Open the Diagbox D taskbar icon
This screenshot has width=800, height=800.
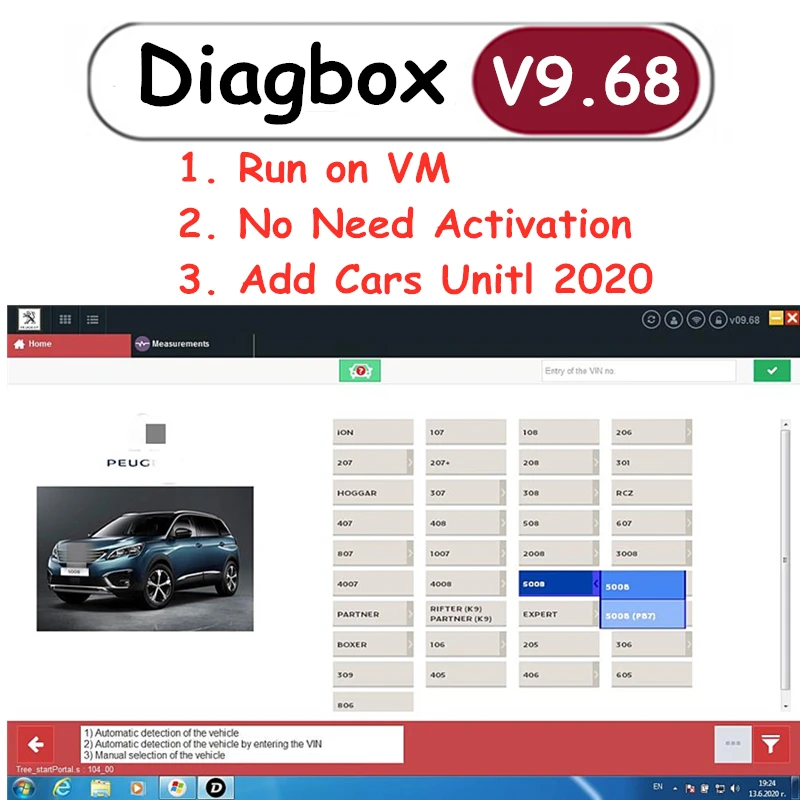(x=215, y=788)
